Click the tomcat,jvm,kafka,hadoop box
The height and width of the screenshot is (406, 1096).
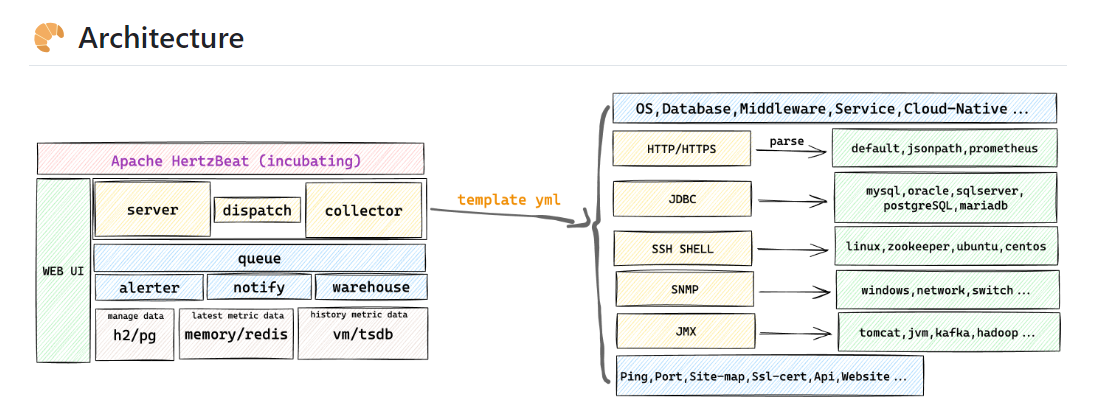949,332
